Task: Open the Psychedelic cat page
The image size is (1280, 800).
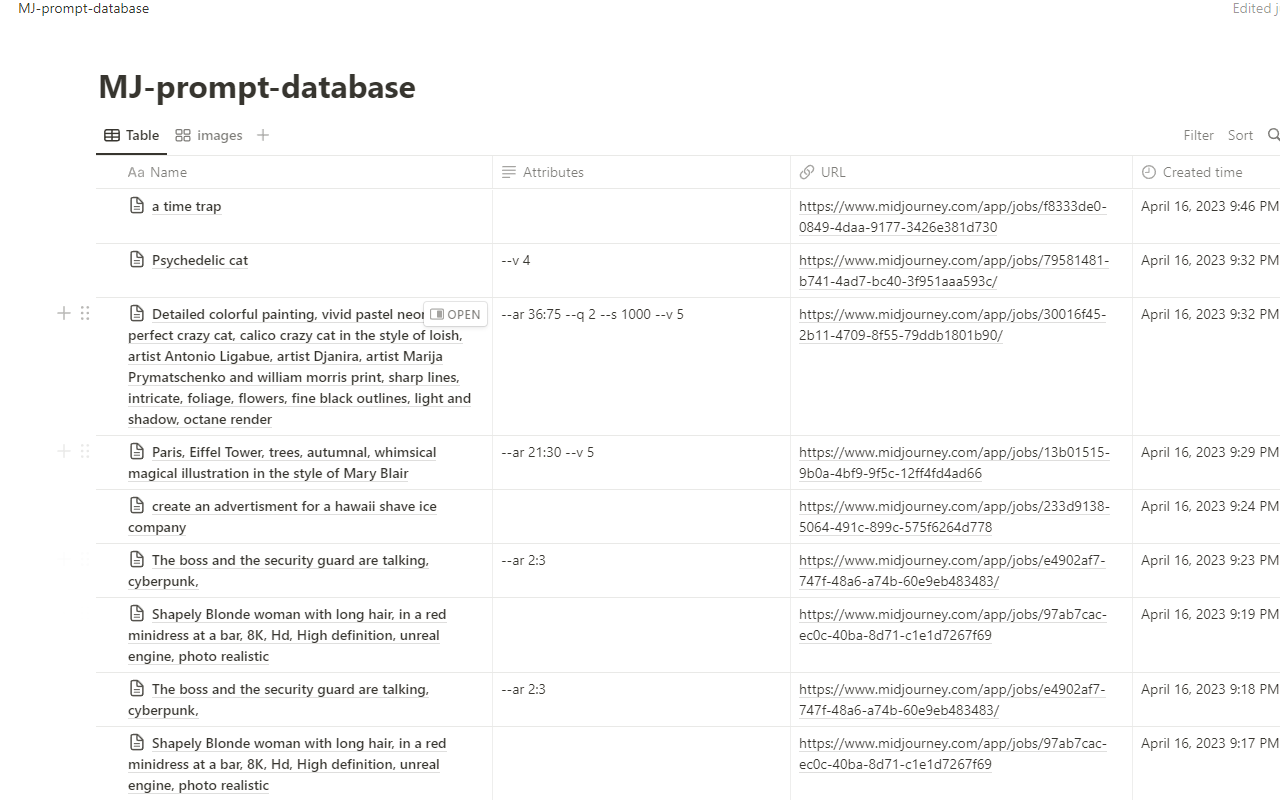Action: click(200, 260)
